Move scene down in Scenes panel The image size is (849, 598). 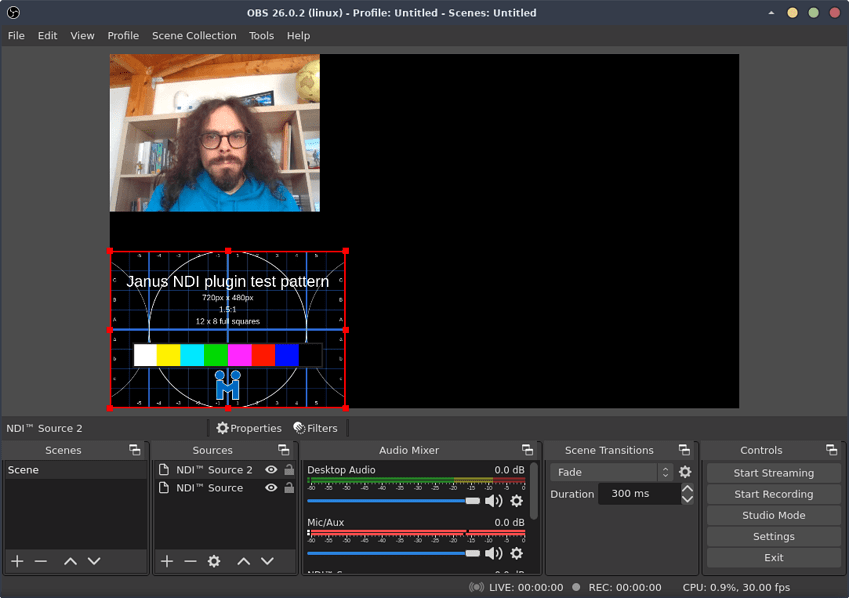[x=94, y=561]
